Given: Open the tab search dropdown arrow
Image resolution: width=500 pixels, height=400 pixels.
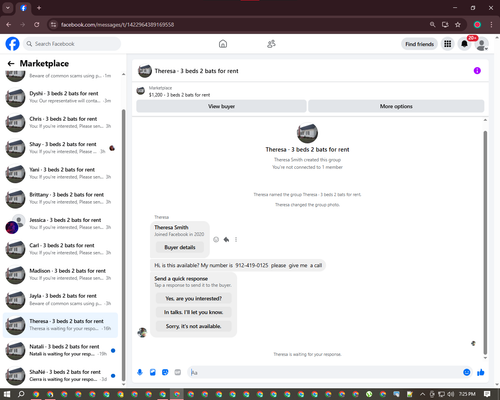Looking at the screenshot, I should (x=8, y=8).
